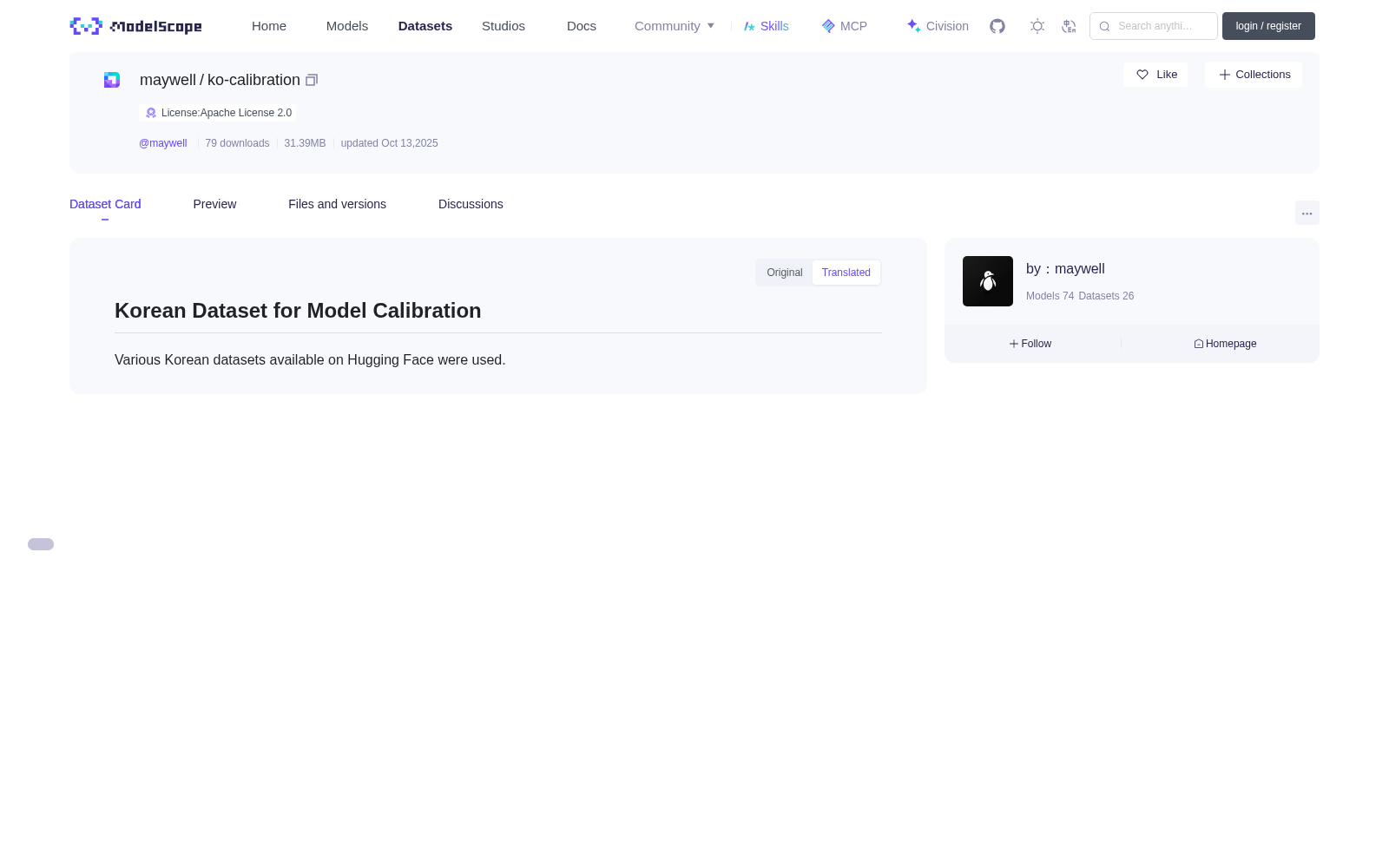The height and width of the screenshot is (868, 1389).
Task: Go to the Home page
Action: tap(269, 26)
